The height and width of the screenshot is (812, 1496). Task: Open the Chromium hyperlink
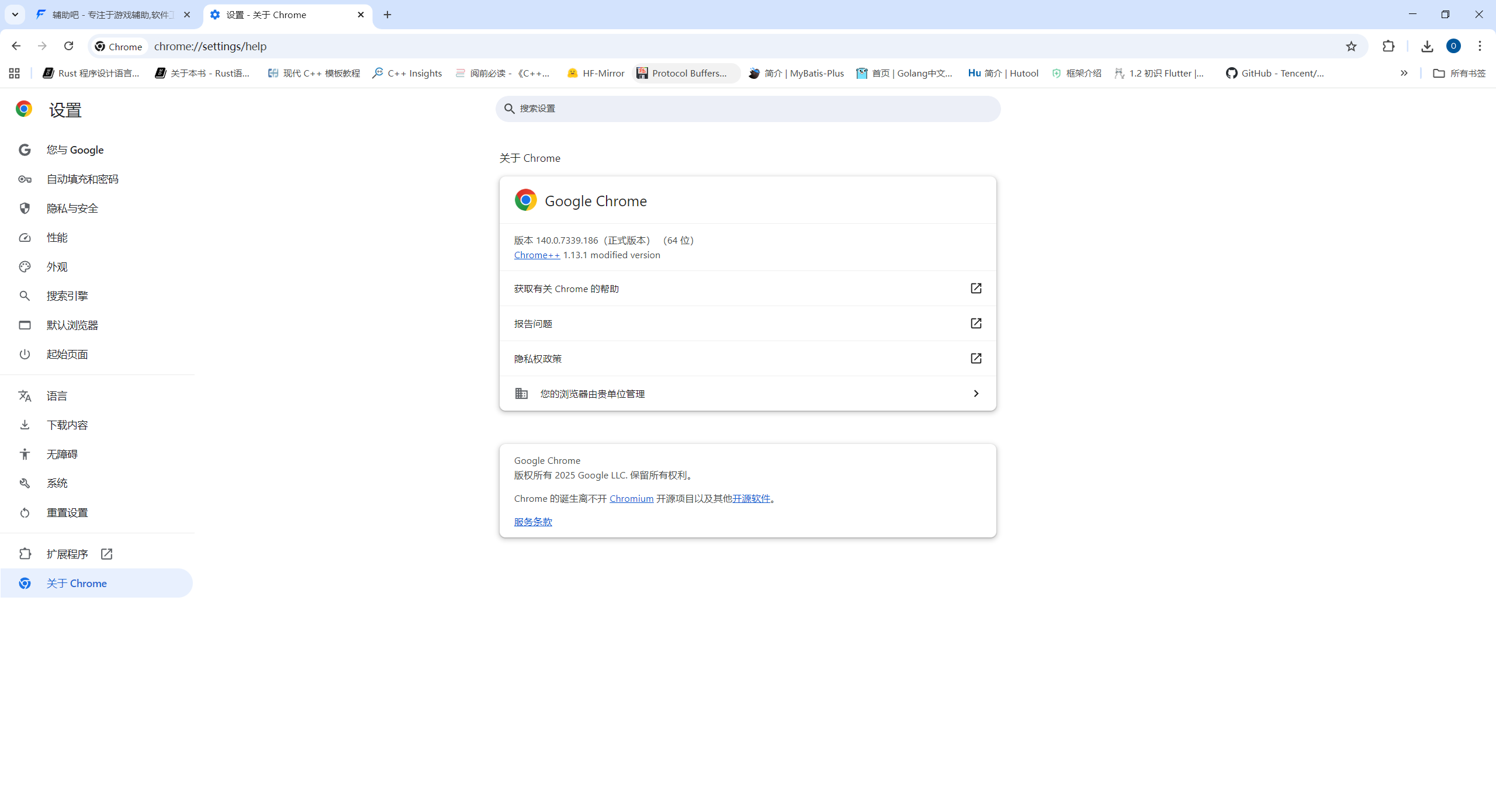(631, 498)
